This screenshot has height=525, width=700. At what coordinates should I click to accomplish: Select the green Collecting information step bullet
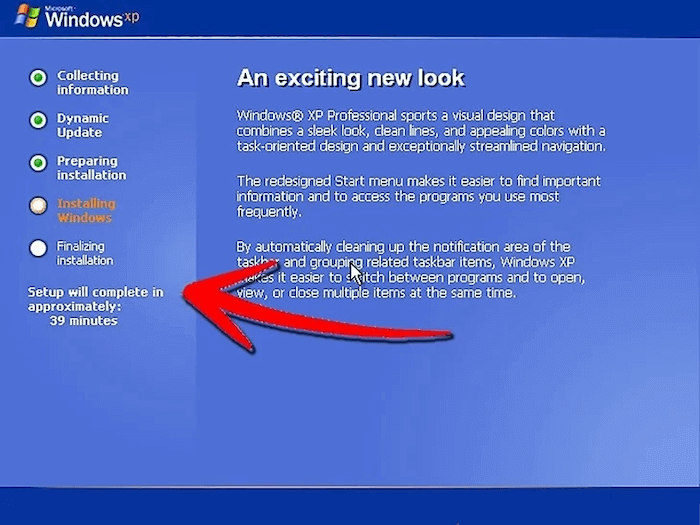tap(38, 78)
